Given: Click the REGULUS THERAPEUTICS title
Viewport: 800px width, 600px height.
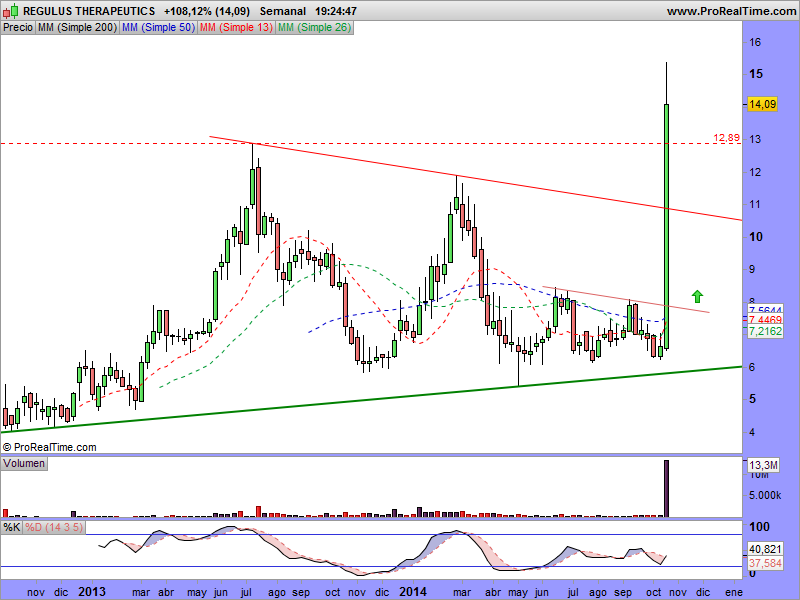Looking at the screenshot, I should coord(89,11).
